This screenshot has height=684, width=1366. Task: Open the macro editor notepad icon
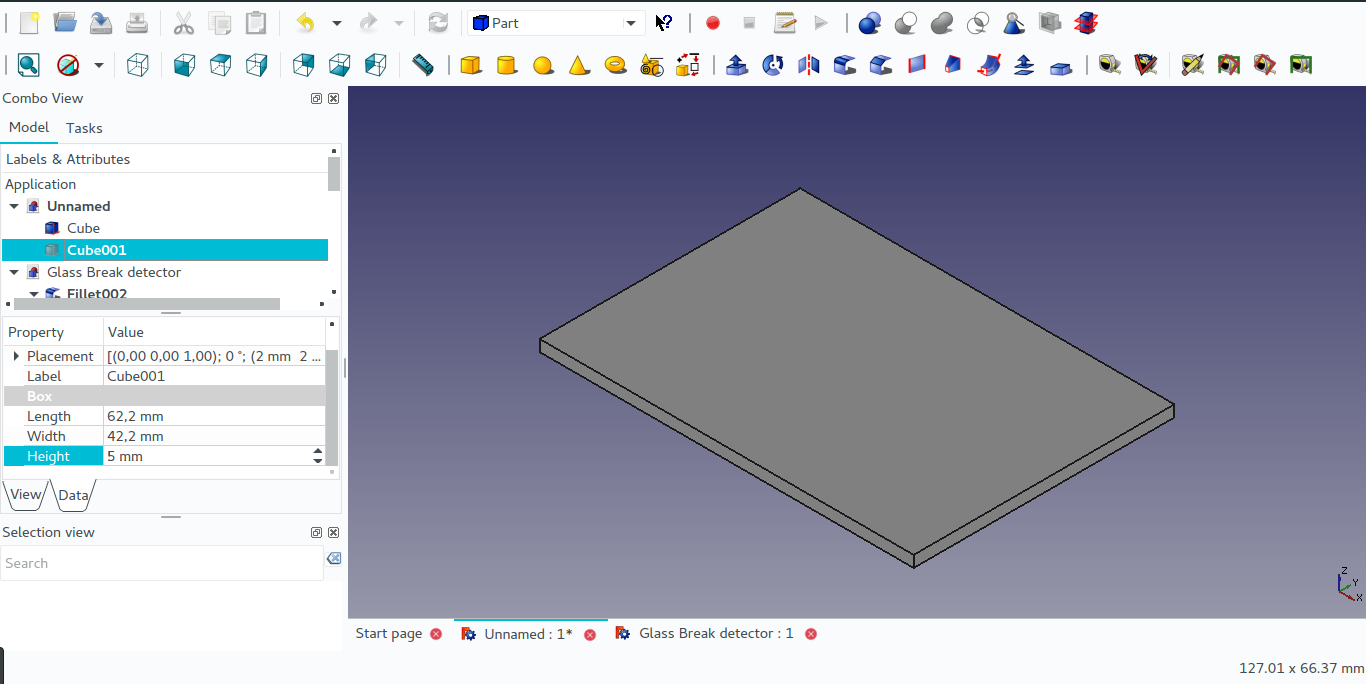(x=785, y=23)
